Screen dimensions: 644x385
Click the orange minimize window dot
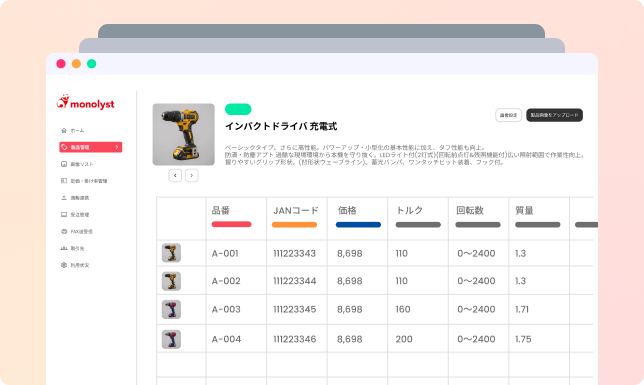76,64
